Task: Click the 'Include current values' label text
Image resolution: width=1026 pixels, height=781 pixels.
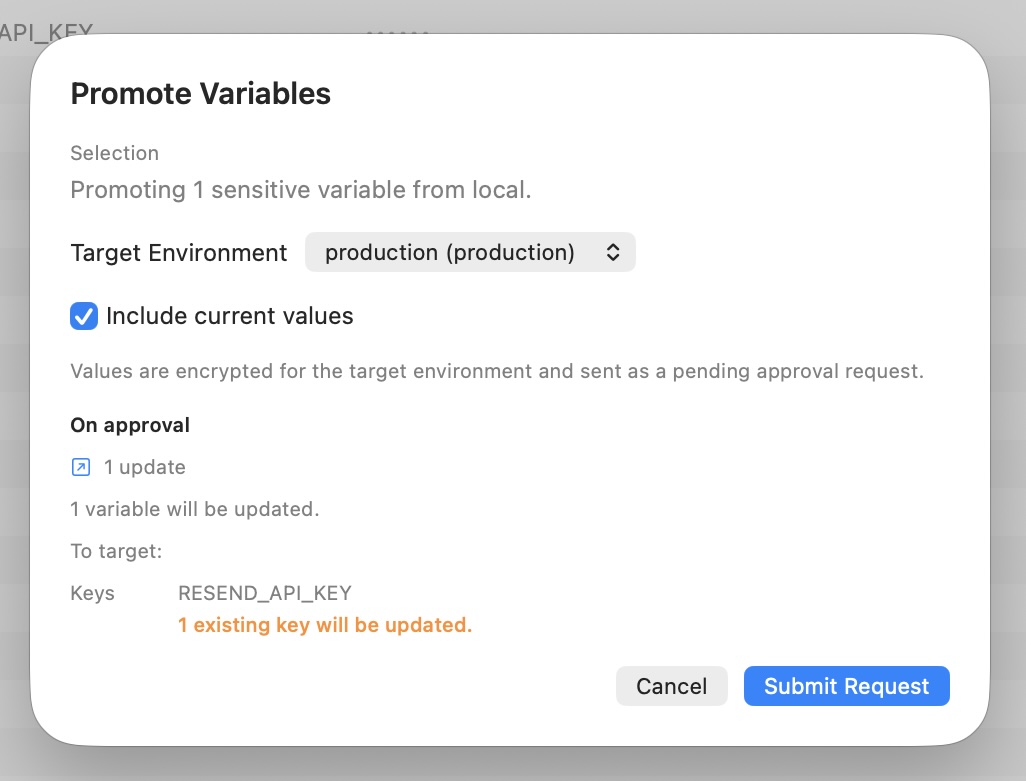Action: (x=230, y=316)
